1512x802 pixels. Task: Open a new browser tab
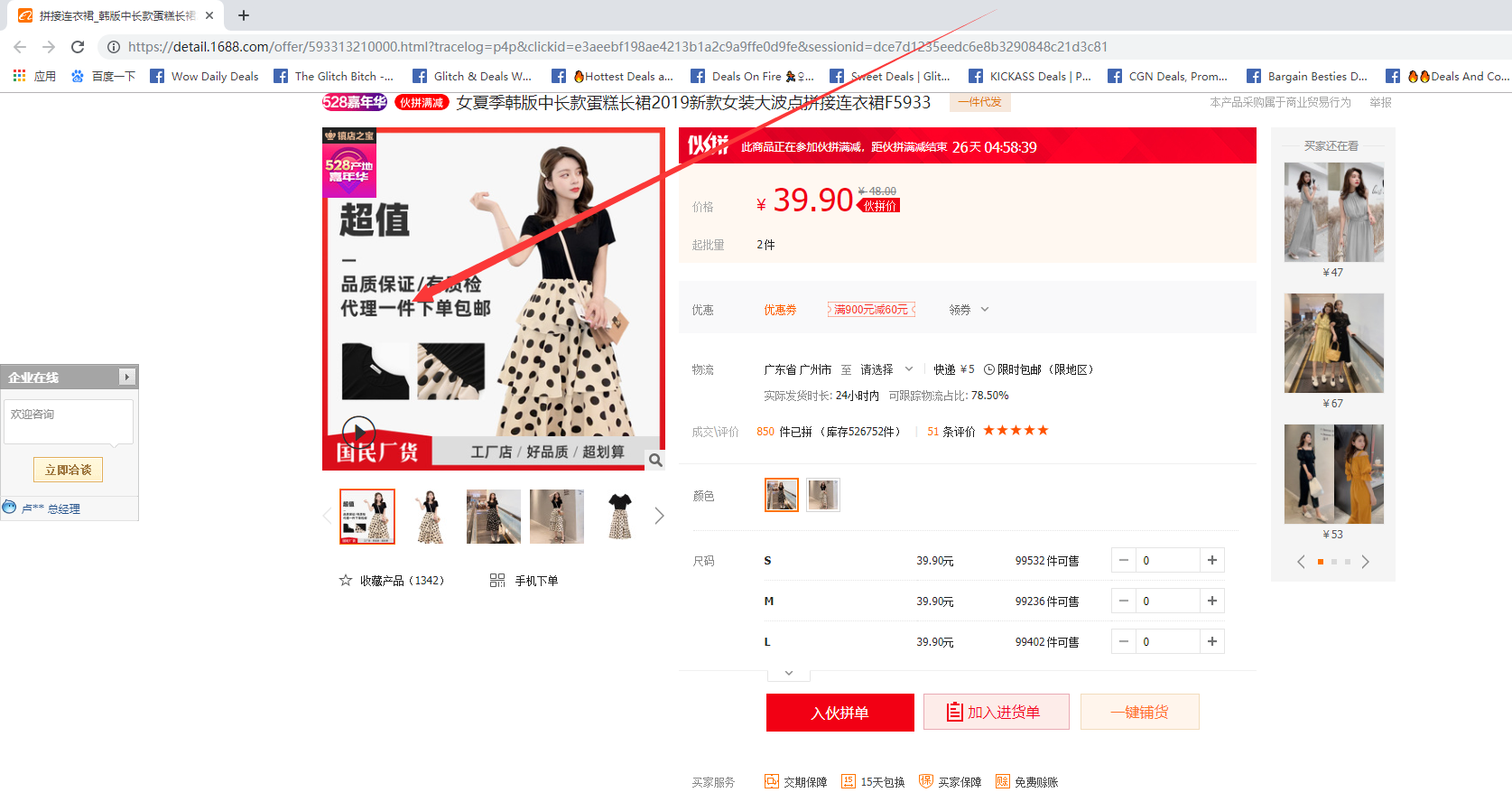[x=244, y=15]
